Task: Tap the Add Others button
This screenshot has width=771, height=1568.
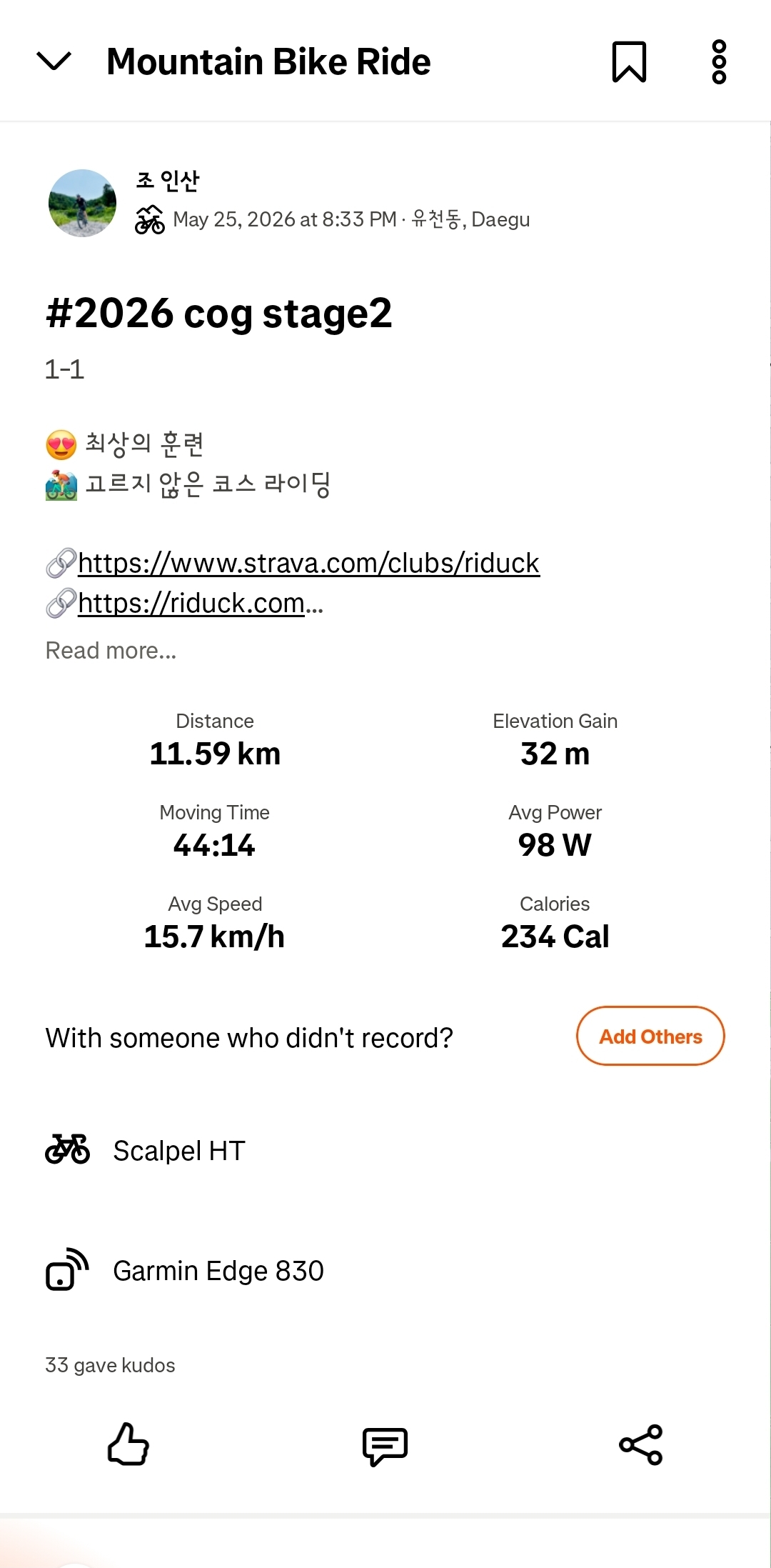Action: 650,1036
